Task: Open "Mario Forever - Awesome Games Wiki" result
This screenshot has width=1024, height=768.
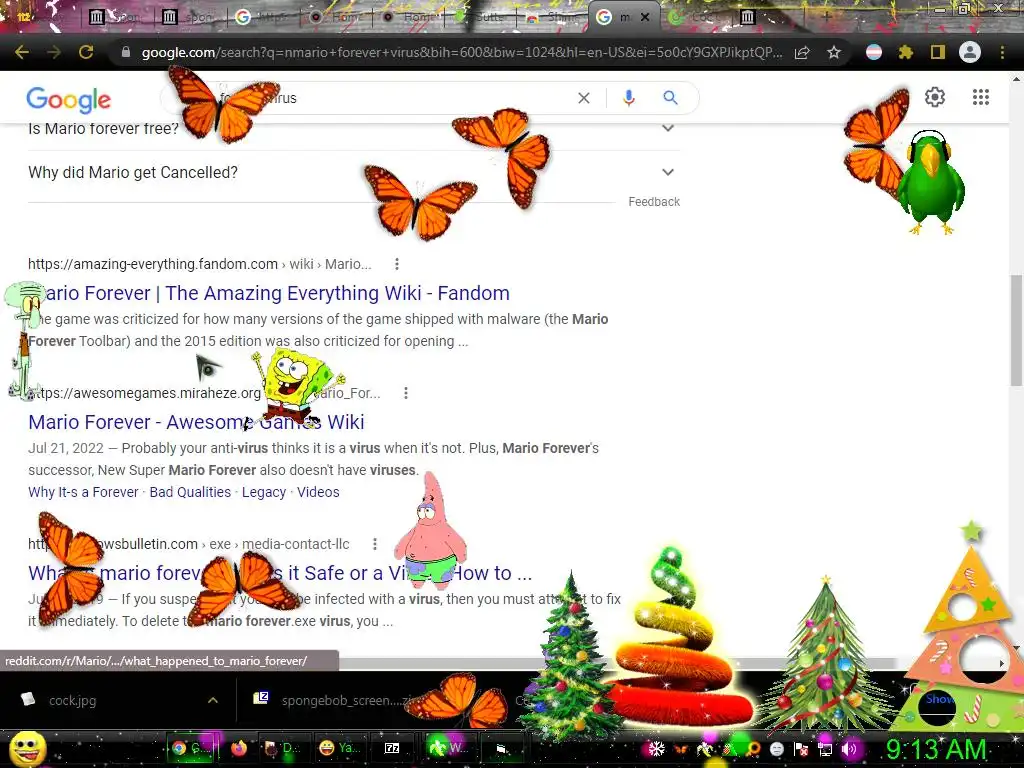Action: click(x=196, y=422)
